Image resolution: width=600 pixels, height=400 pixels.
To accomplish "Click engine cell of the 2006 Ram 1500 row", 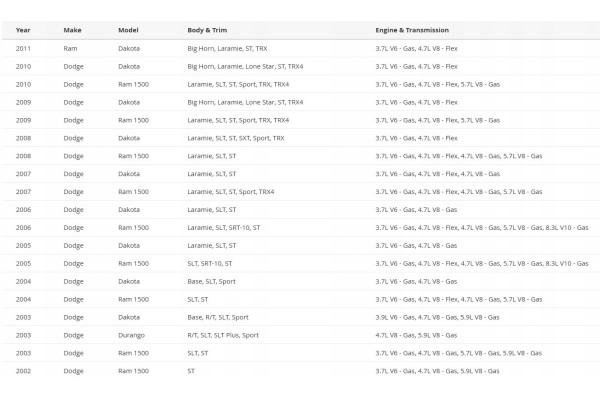I will click(482, 227).
